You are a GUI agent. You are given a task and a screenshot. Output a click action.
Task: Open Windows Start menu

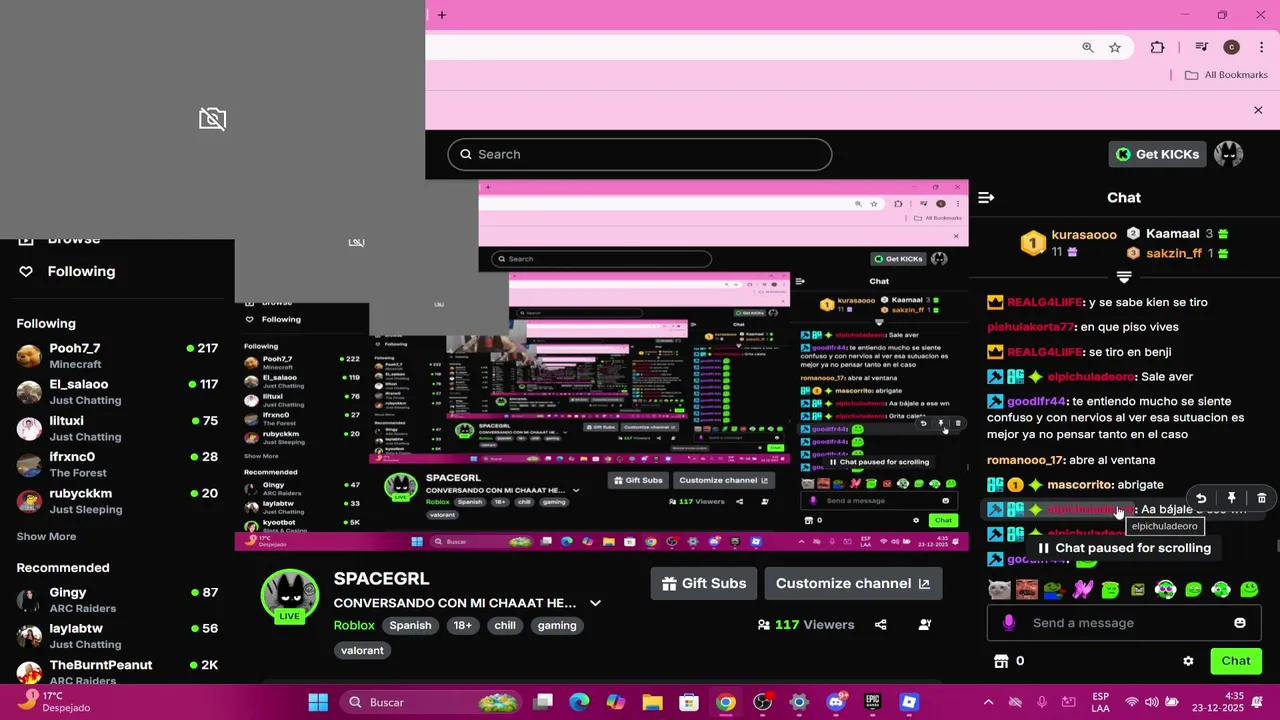coord(318,702)
